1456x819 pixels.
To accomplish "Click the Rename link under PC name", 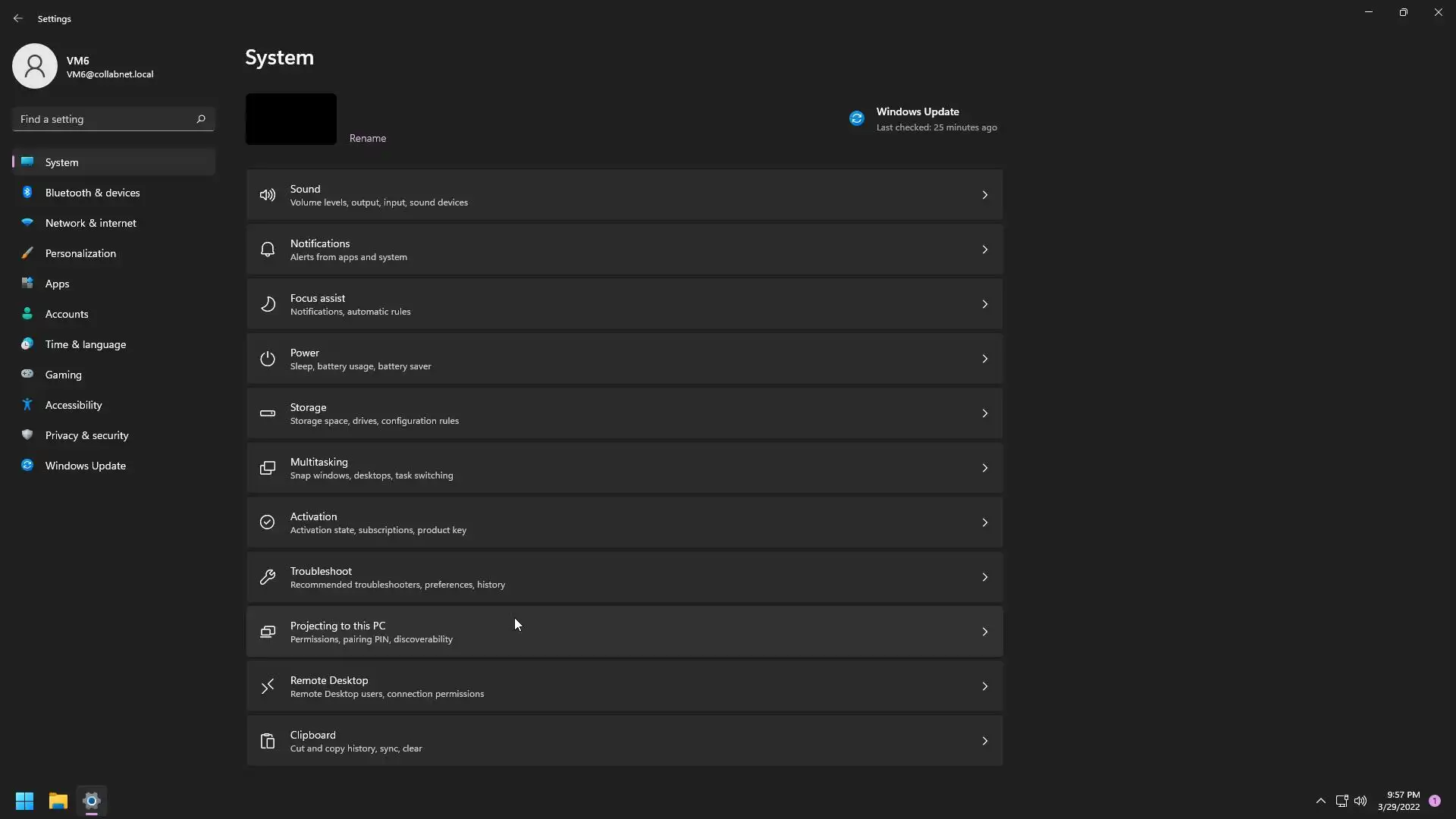I will coord(368,138).
